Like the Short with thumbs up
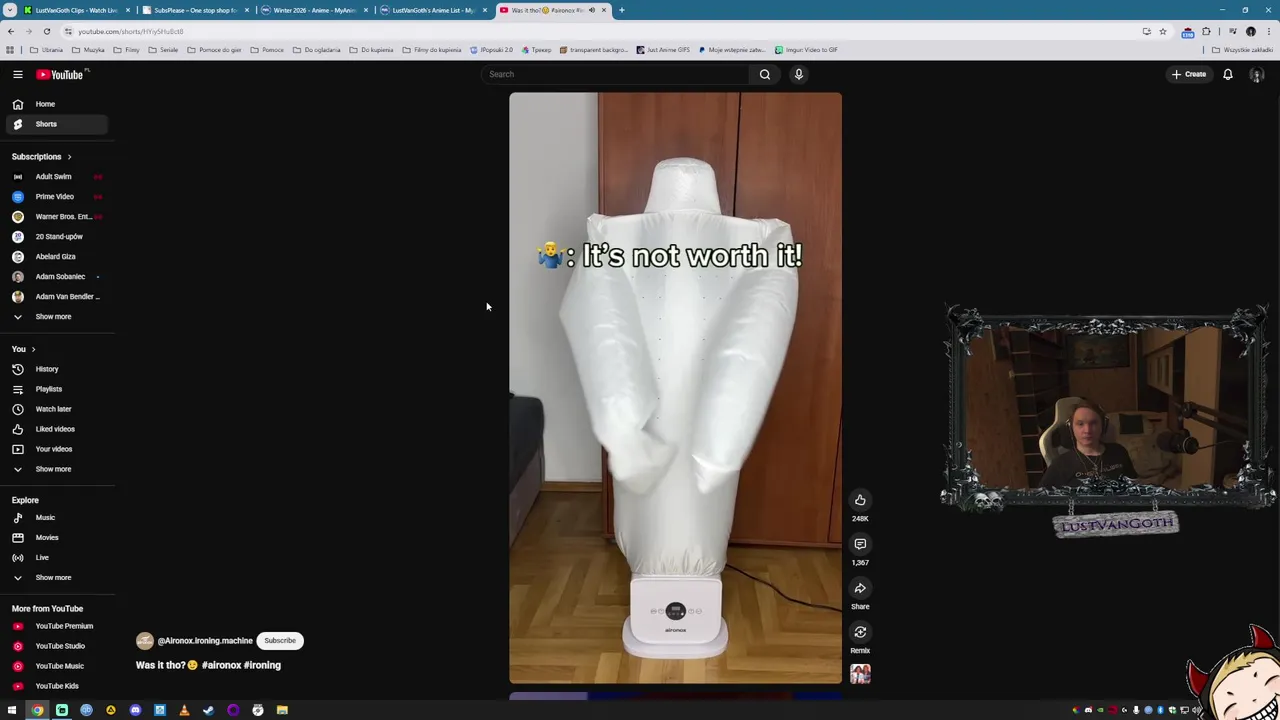The height and width of the screenshot is (720, 1280). [x=860, y=500]
